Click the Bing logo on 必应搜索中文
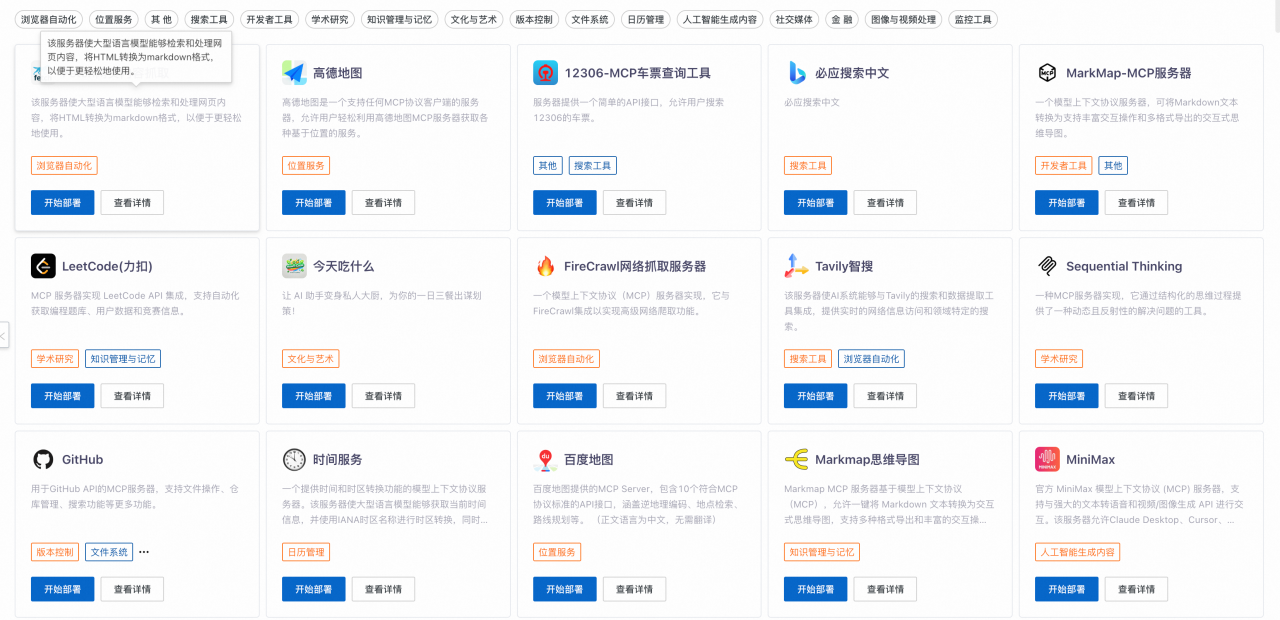This screenshot has width=1280, height=620. click(x=796, y=73)
